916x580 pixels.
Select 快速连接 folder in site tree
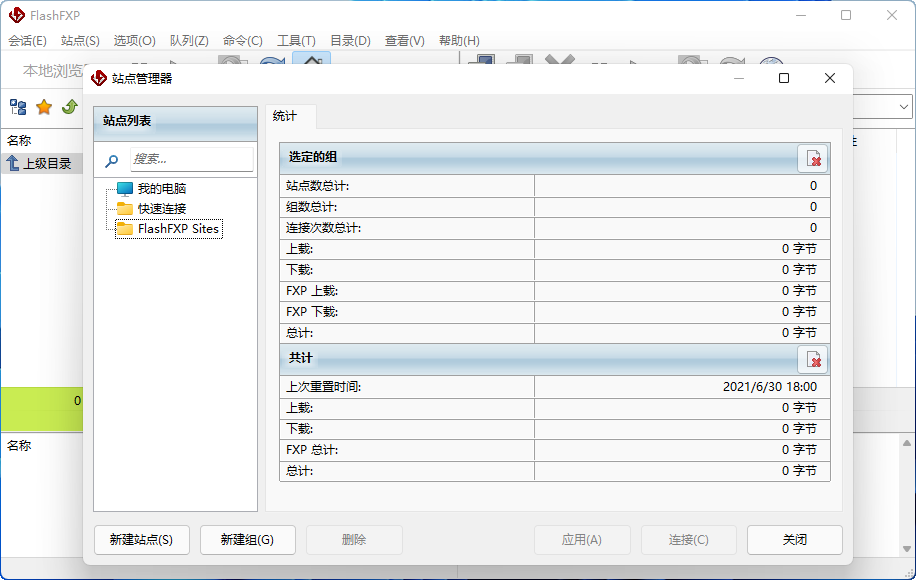point(162,209)
